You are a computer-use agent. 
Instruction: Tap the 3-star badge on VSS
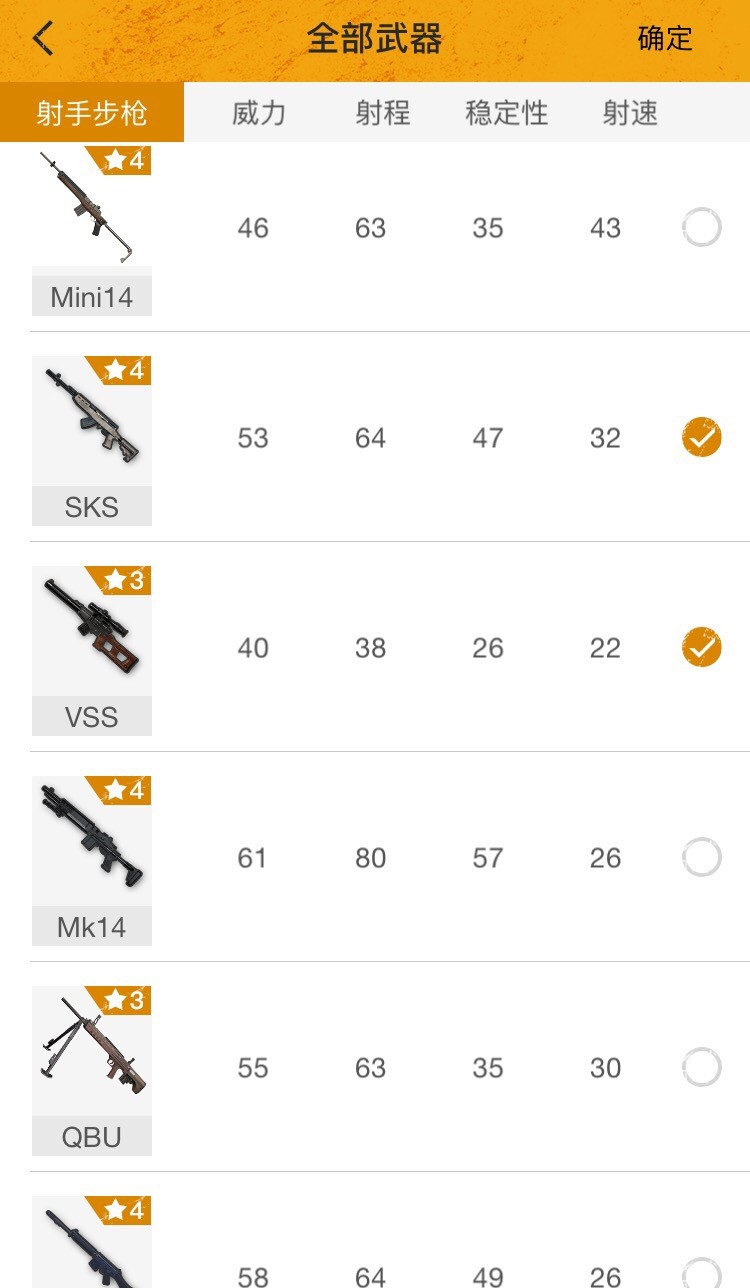point(124,581)
